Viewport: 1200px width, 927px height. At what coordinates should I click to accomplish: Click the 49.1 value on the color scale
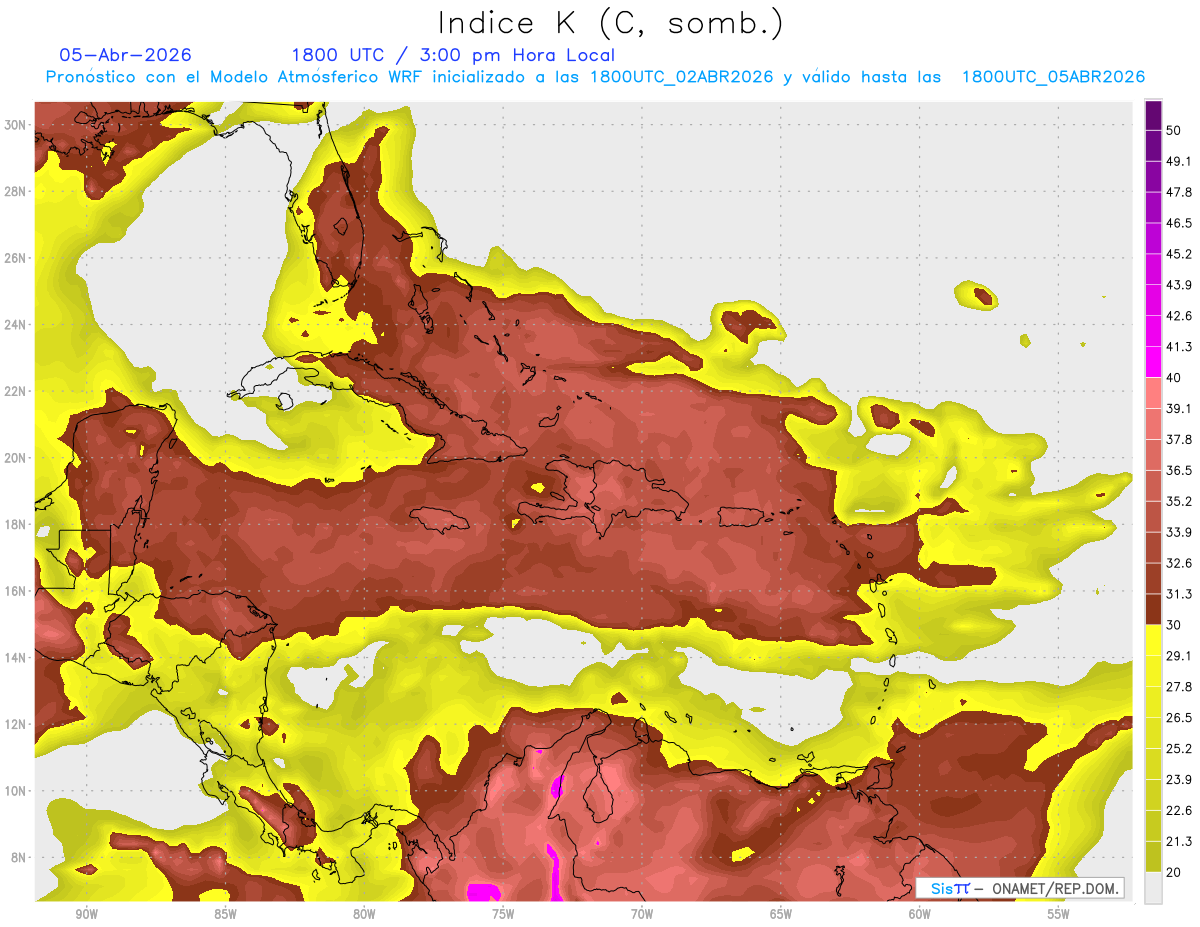[x=1179, y=161]
